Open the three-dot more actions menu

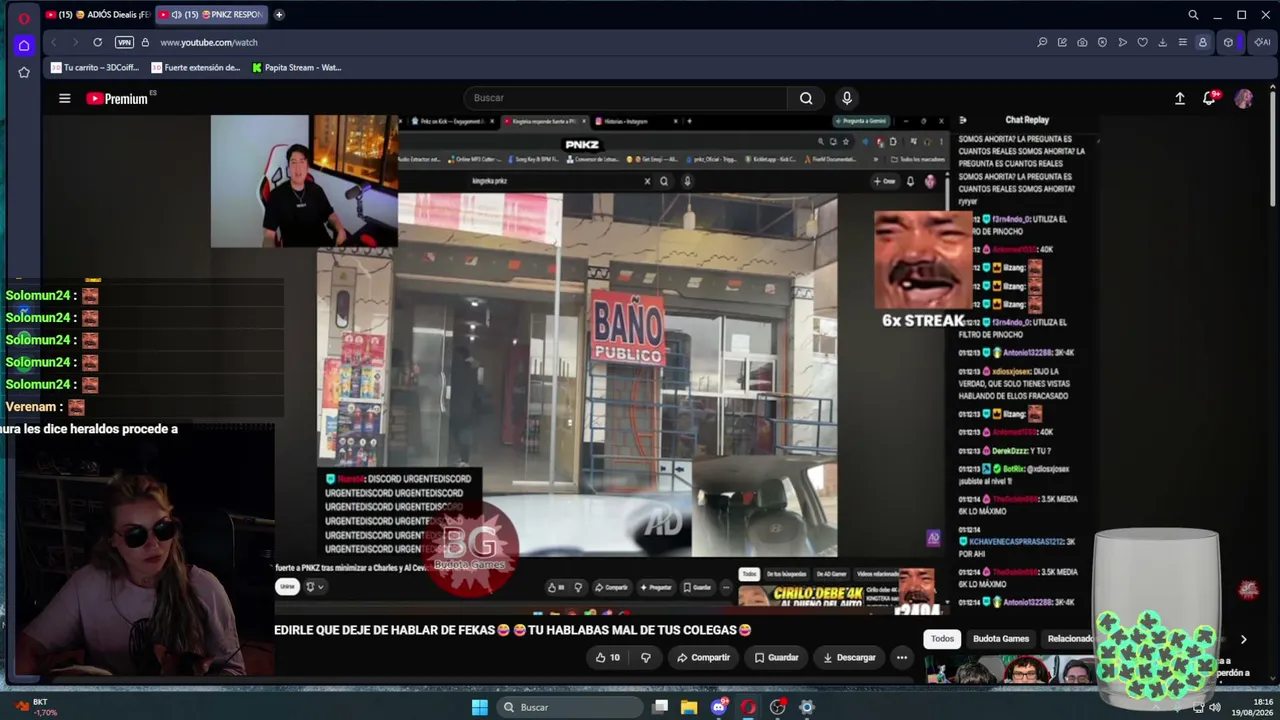pyautogui.click(x=902, y=657)
